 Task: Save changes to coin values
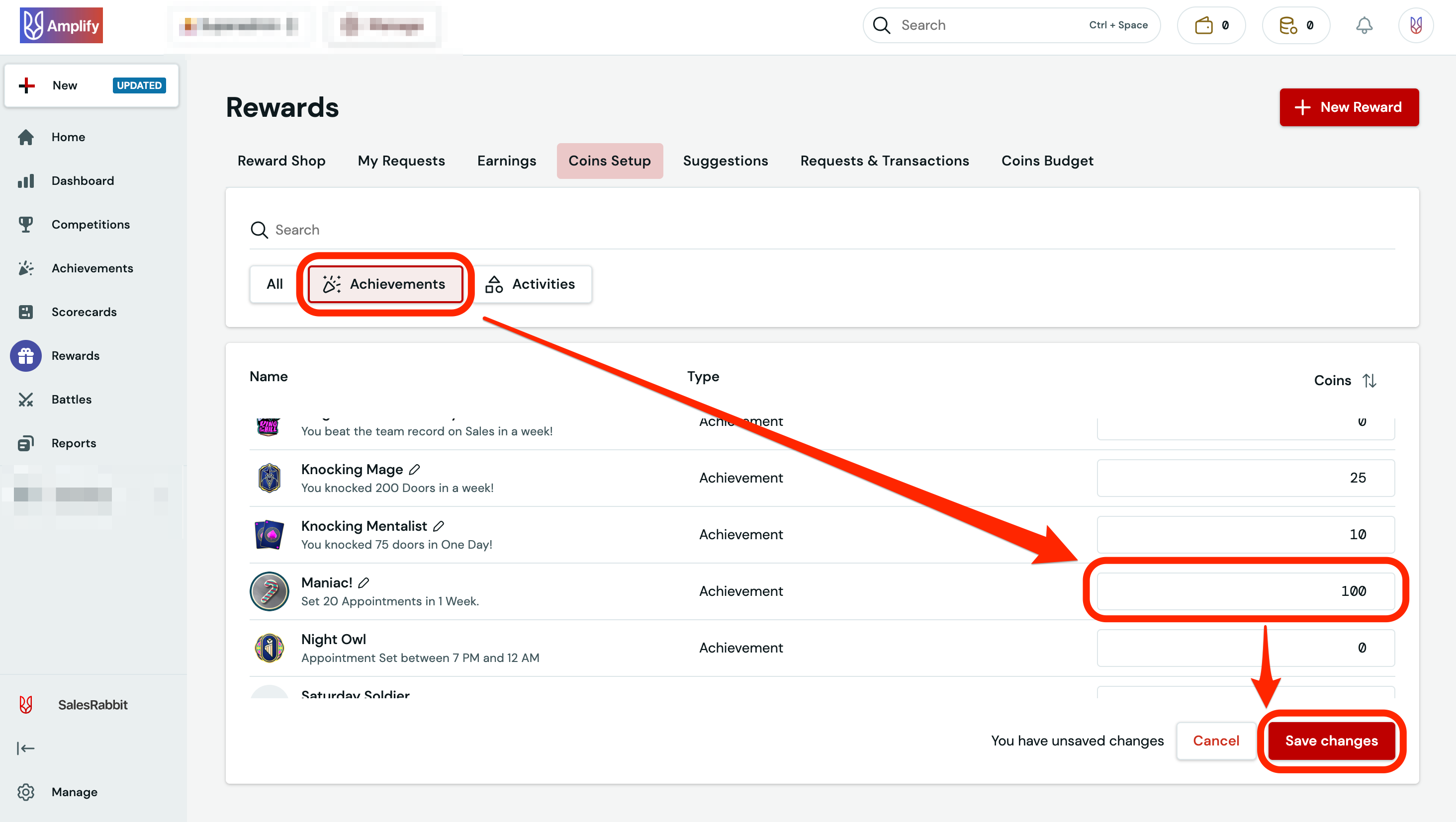pos(1332,740)
